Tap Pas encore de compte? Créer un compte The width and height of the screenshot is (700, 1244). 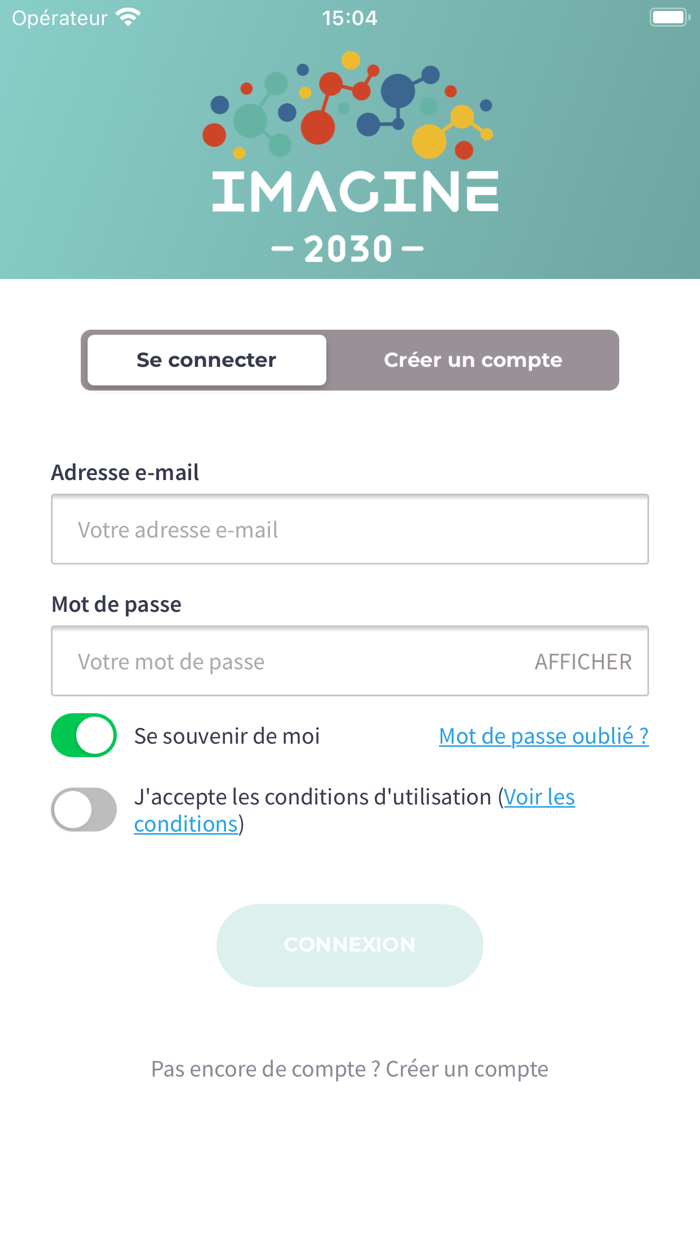point(350,1069)
